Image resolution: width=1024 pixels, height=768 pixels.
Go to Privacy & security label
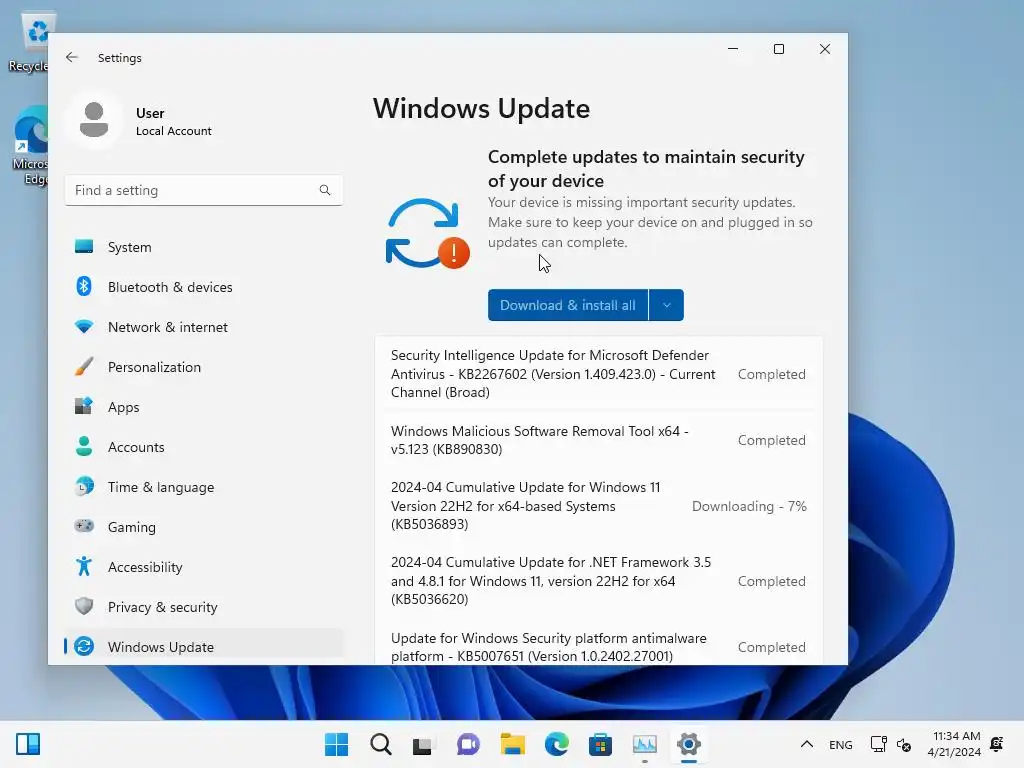[163, 607]
